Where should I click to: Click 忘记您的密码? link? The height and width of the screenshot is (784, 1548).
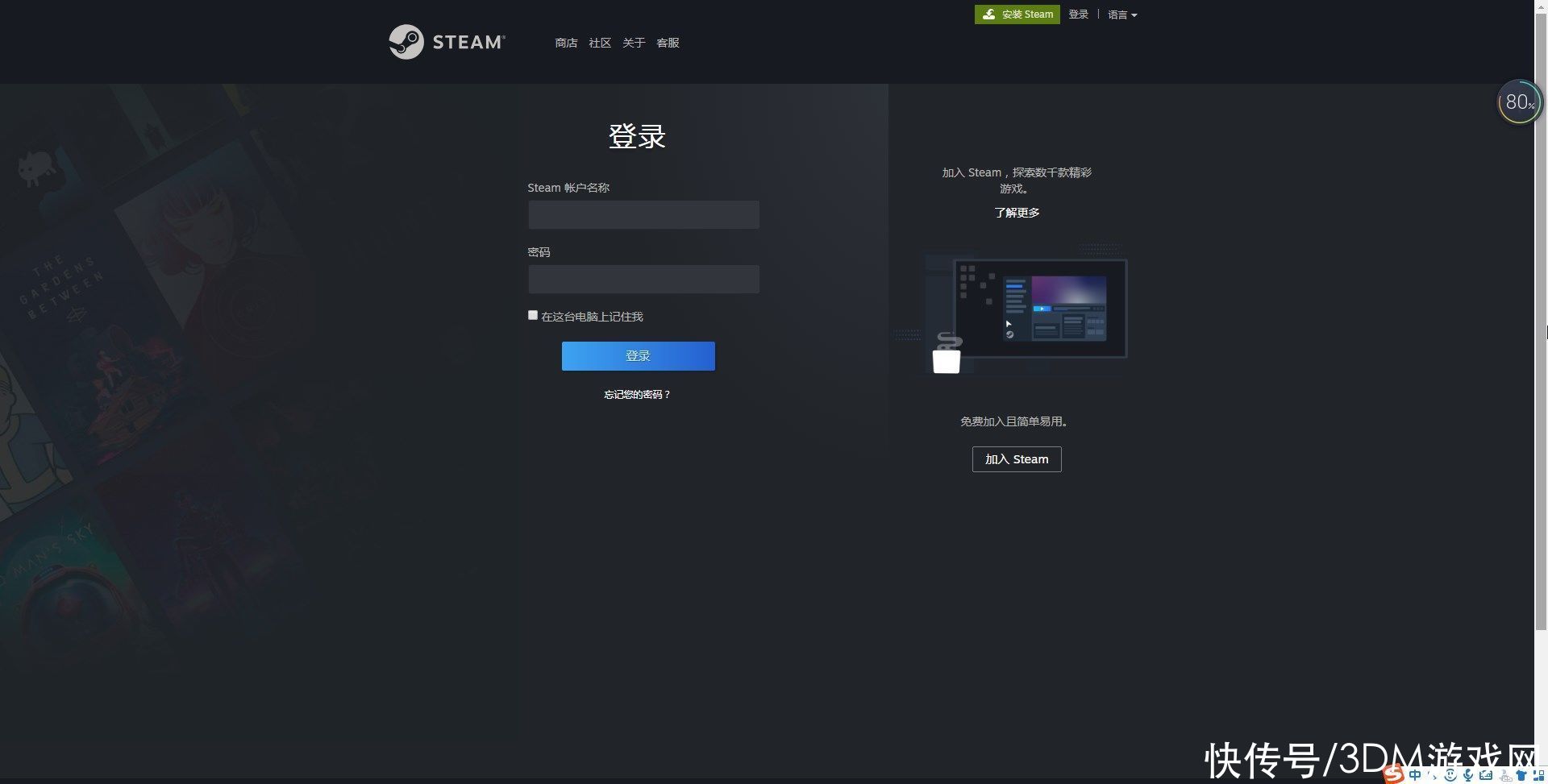click(x=637, y=394)
